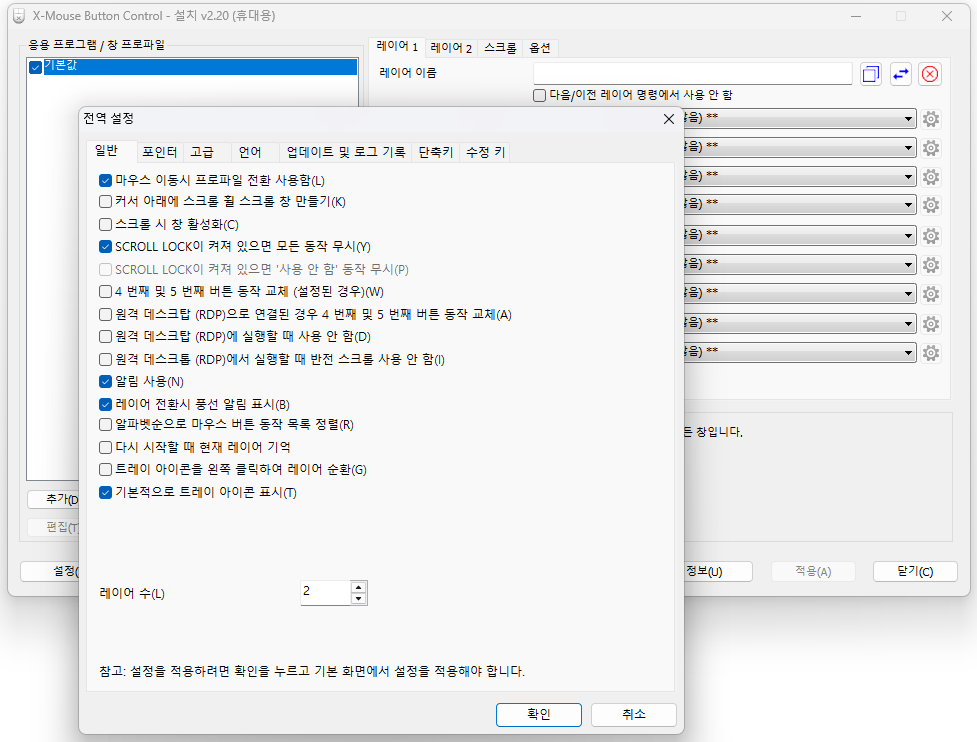Open the sixth row's gear settings icon

[x=931, y=265]
